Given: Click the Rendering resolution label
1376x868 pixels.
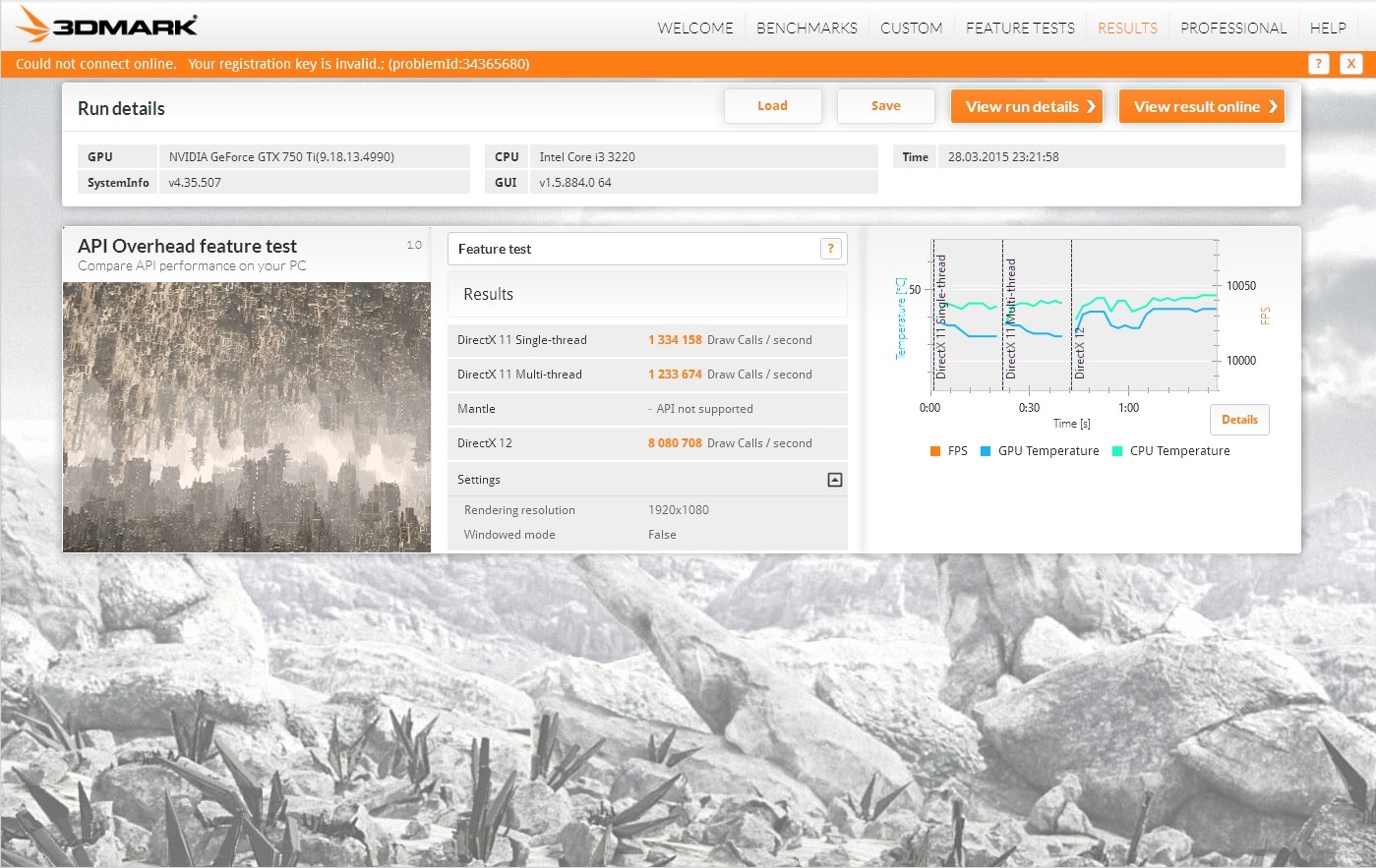Looking at the screenshot, I should pyautogui.click(x=519, y=510).
